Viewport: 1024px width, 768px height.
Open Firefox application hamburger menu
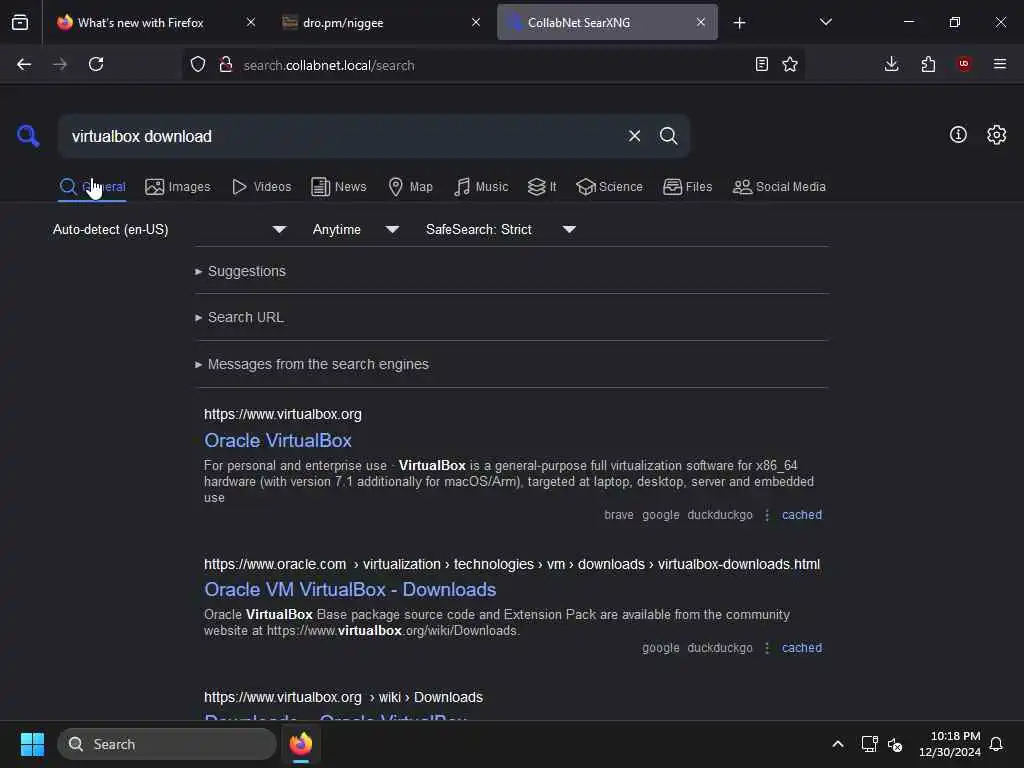tap(1000, 64)
